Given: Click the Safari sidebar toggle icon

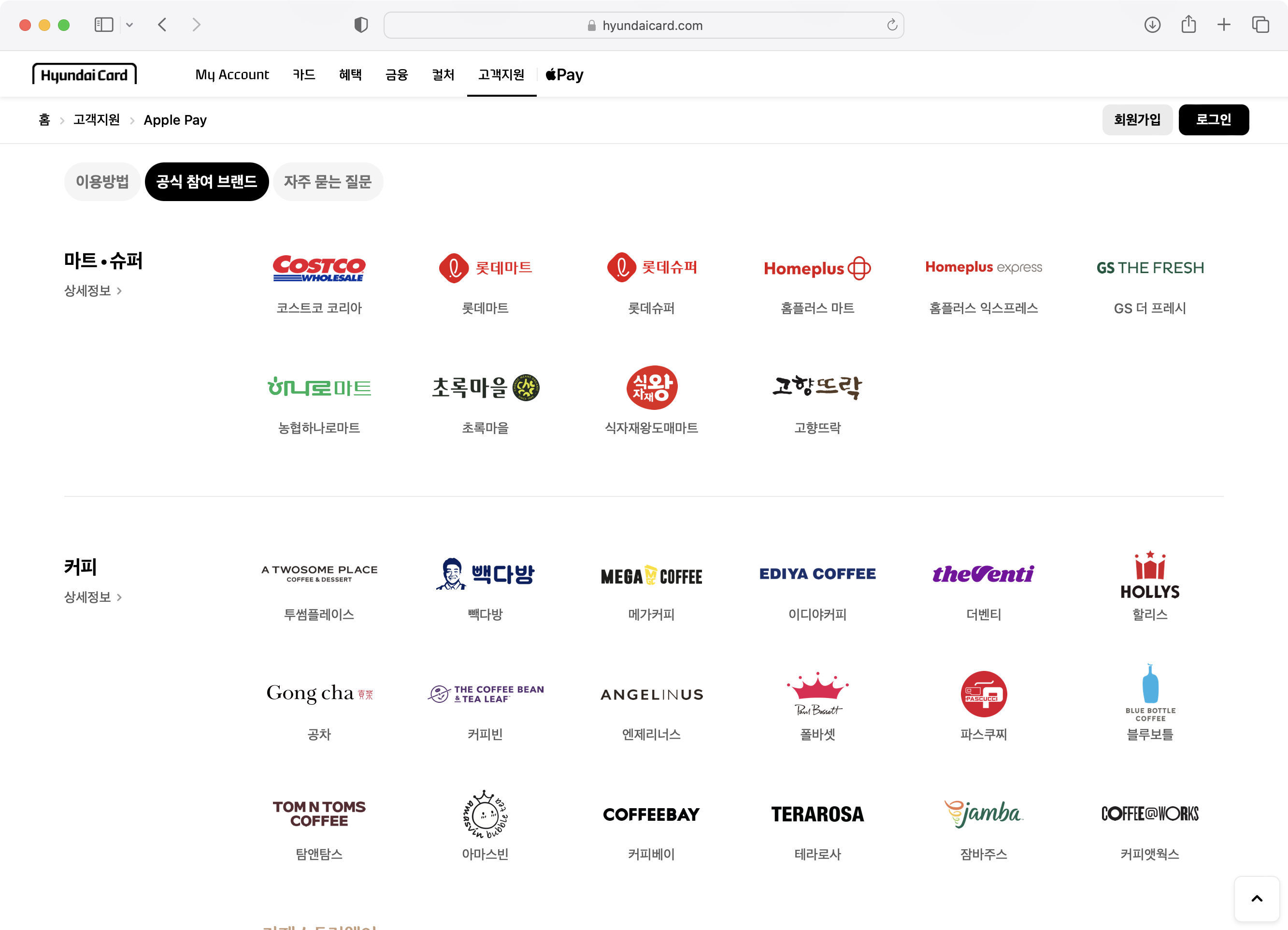Looking at the screenshot, I should 103,25.
